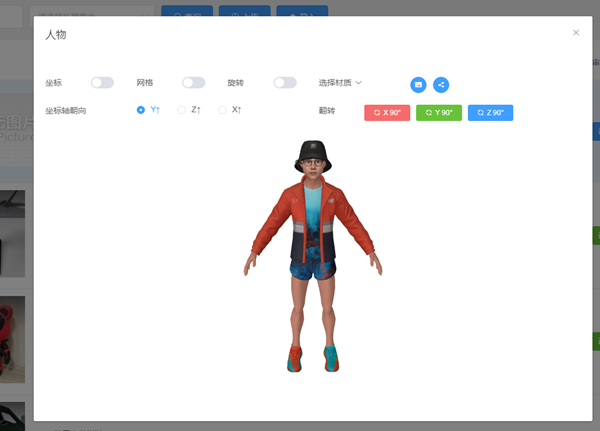Toggle the 坐标 switch on

102,83
